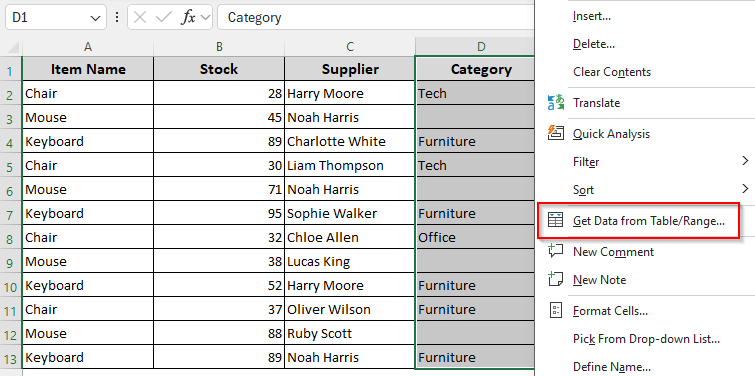Expand the Sort submenu arrow
755x376 pixels.
745,188
